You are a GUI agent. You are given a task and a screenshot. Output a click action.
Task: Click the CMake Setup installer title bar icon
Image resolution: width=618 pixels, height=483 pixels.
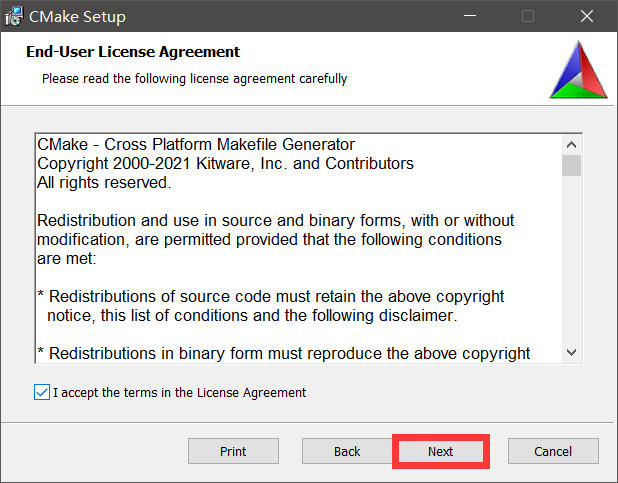[14, 17]
